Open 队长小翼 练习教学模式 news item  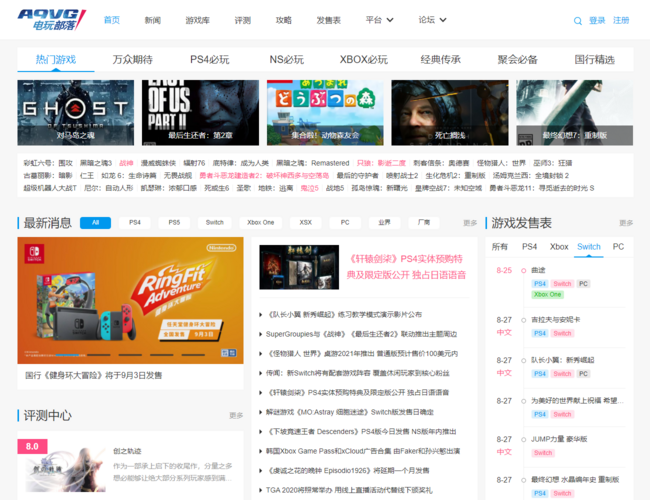click(x=343, y=315)
